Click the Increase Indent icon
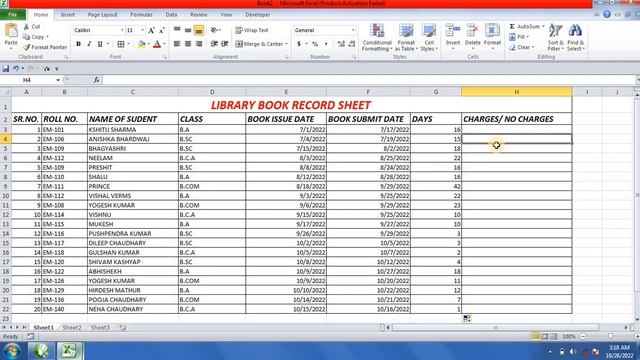640x360 pixels. [224, 44]
